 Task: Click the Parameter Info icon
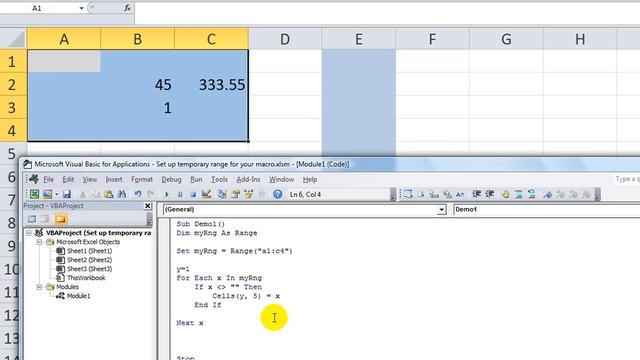click(447, 194)
